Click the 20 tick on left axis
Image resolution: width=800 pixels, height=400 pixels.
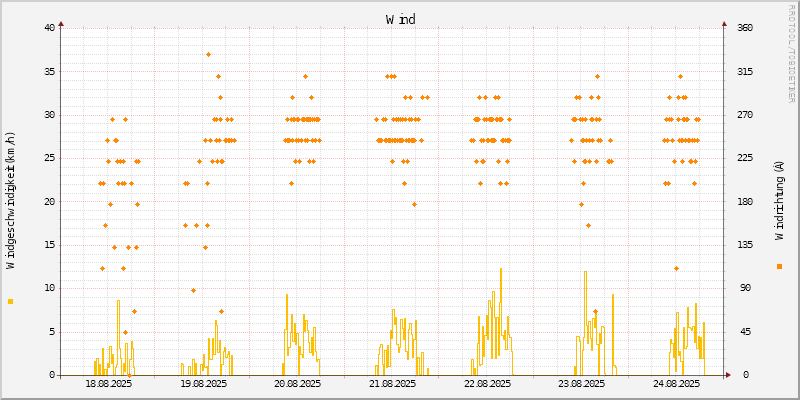pos(49,202)
